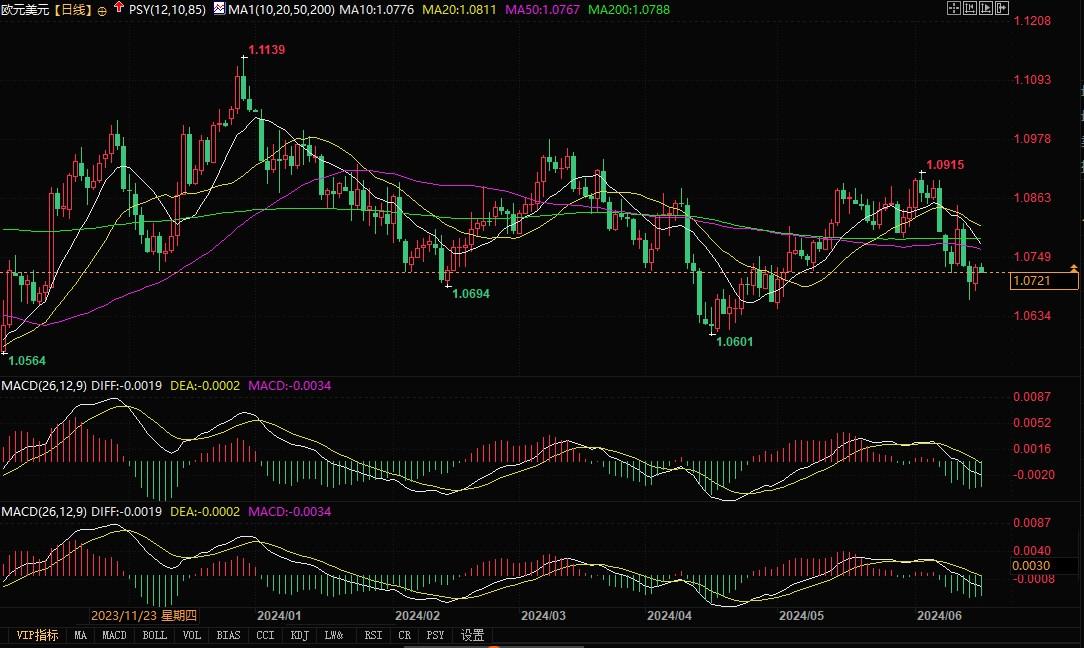Select the BOLL indicator
Viewport: 1084px width, 648px height.
(155, 634)
